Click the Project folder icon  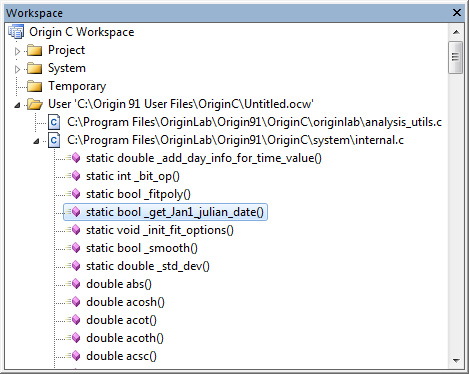[35, 50]
